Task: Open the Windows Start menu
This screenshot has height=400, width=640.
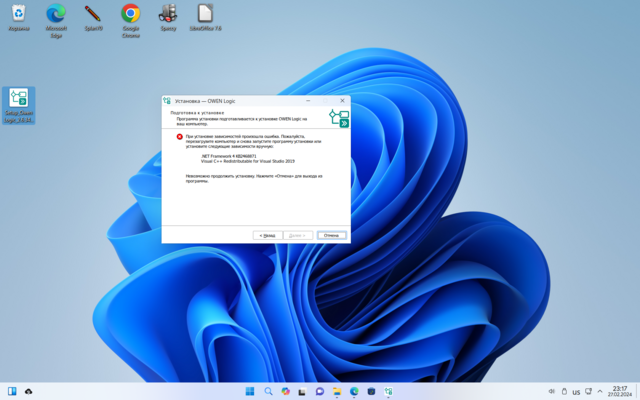Action: point(250,391)
